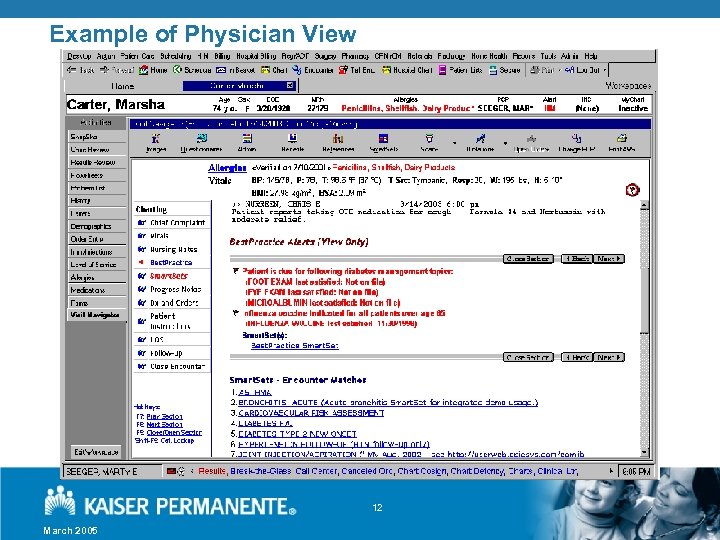Open the Desktop menu

tap(79, 56)
